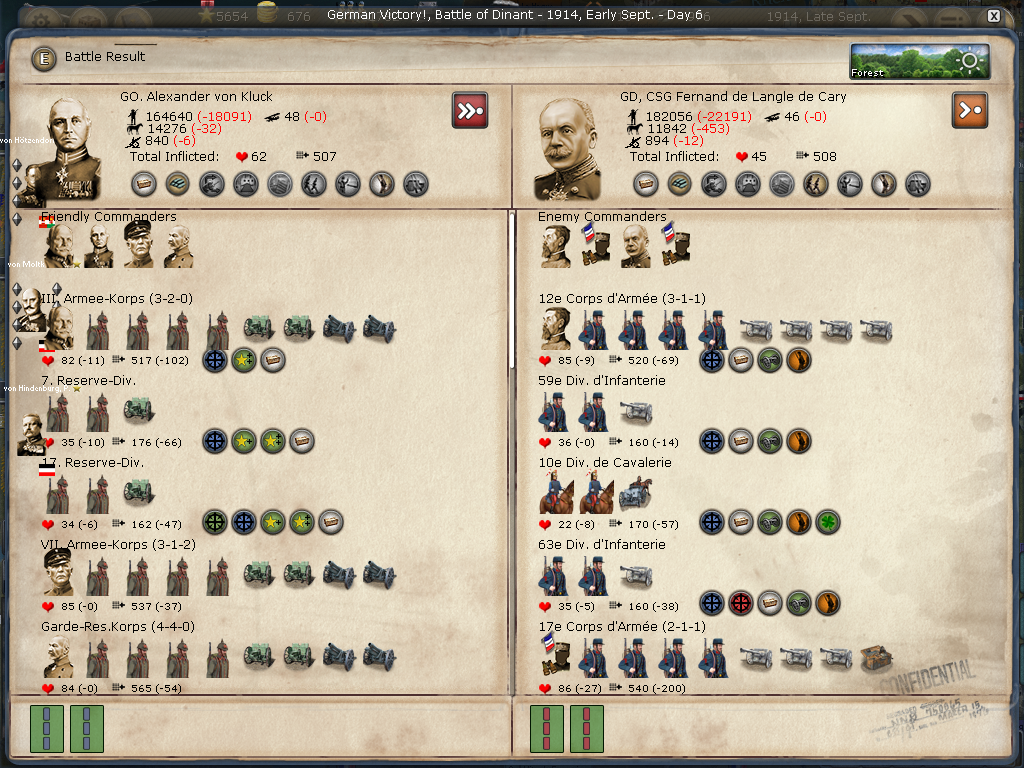Click the E Battle Result badge
1024x768 pixels.
(44, 59)
